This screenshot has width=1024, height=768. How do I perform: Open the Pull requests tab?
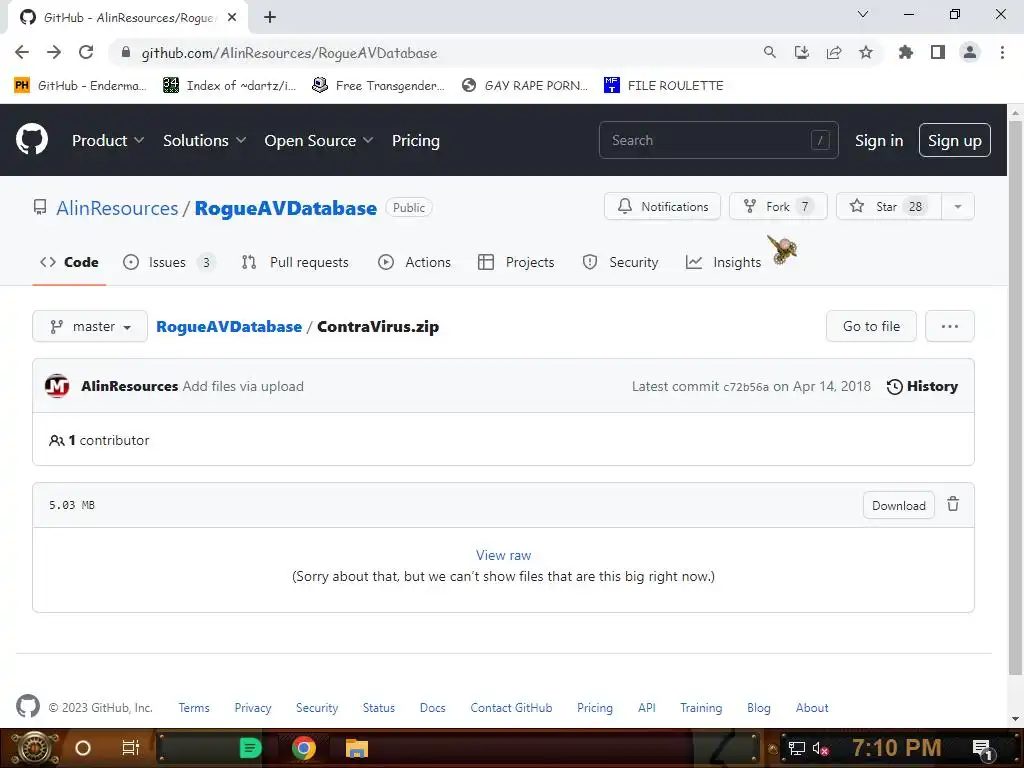[x=295, y=262]
